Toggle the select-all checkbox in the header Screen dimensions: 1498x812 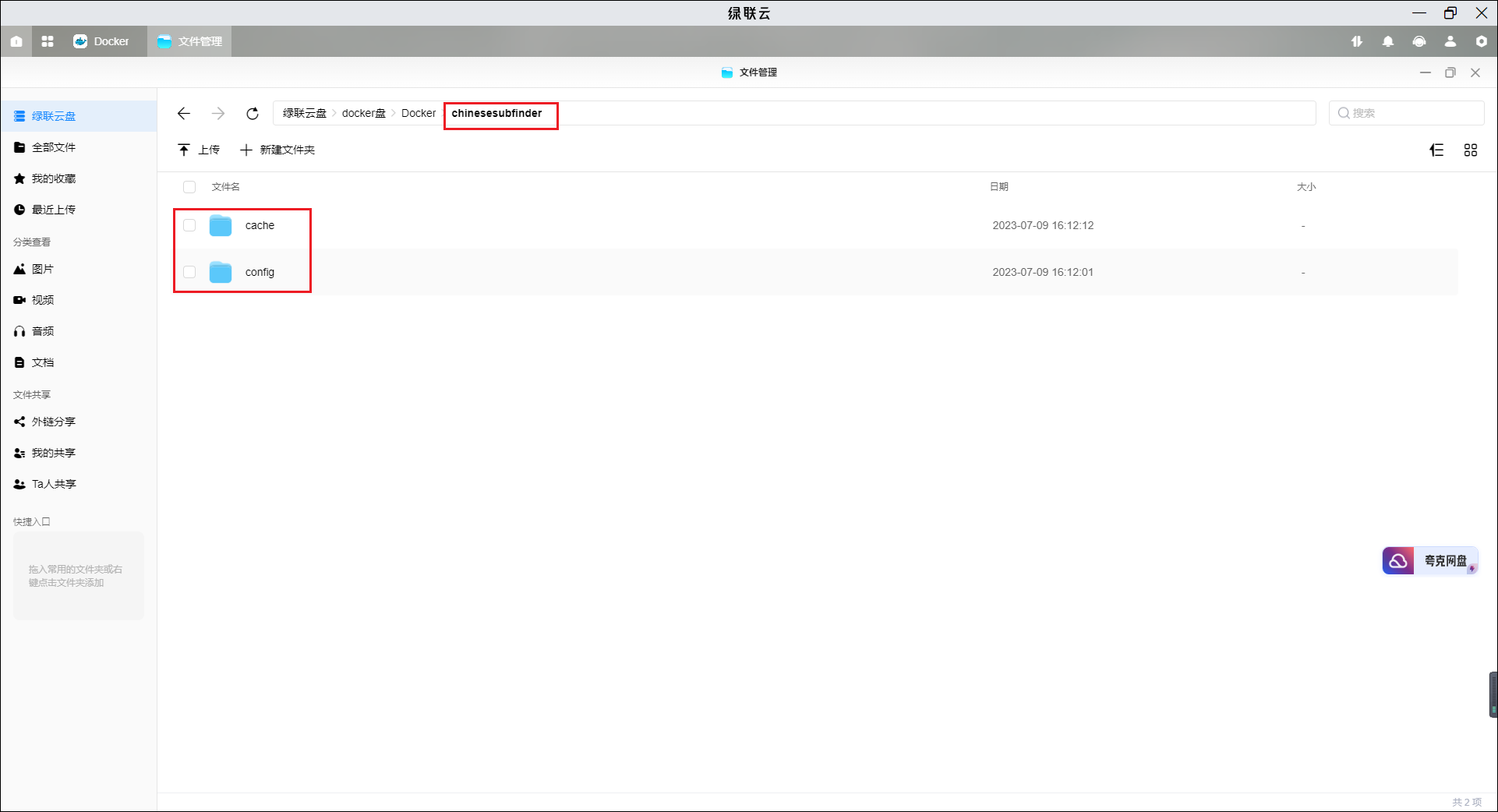pyautogui.click(x=189, y=187)
